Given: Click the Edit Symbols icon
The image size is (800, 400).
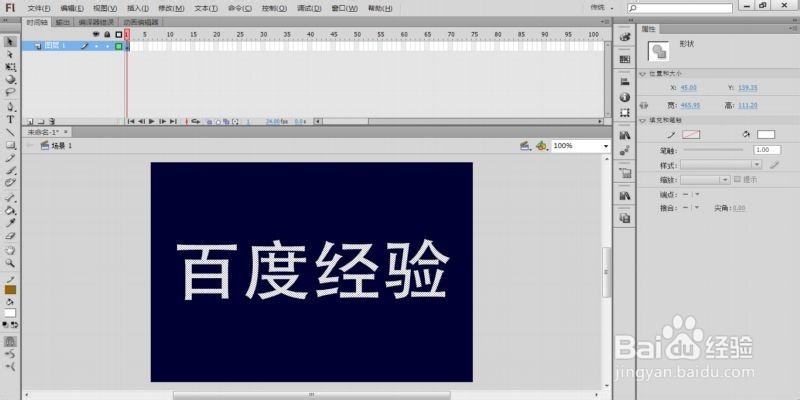Looking at the screenshot, I should point(542,146).
